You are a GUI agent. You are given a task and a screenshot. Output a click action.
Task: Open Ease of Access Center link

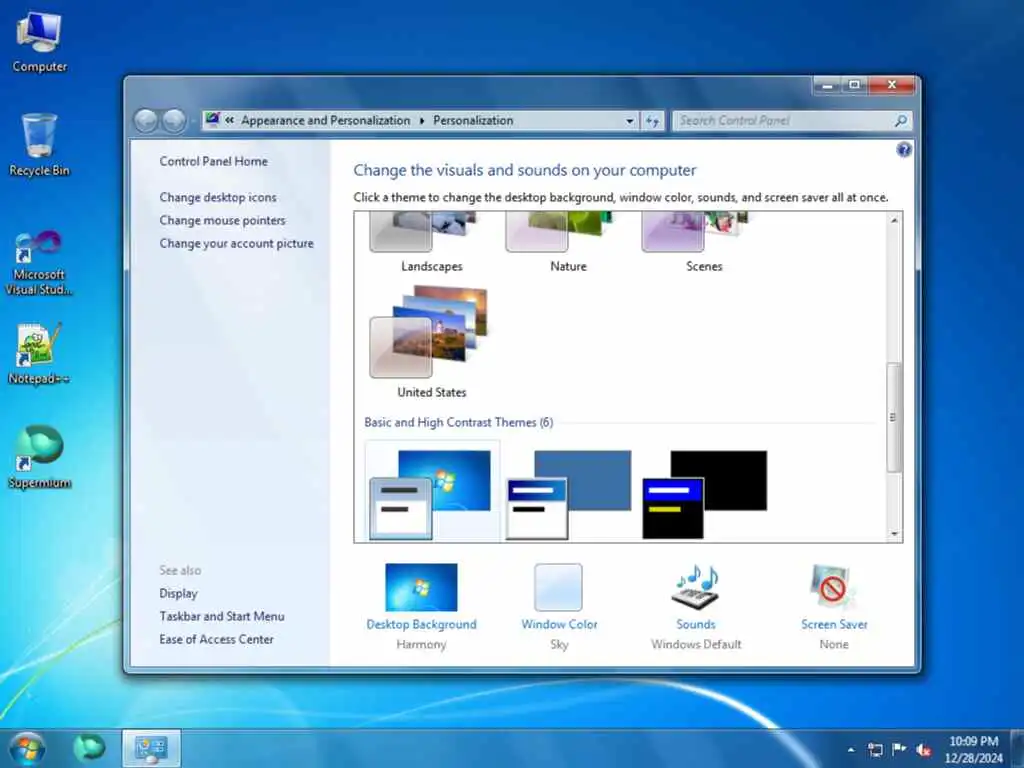click(x=216, y=639)
